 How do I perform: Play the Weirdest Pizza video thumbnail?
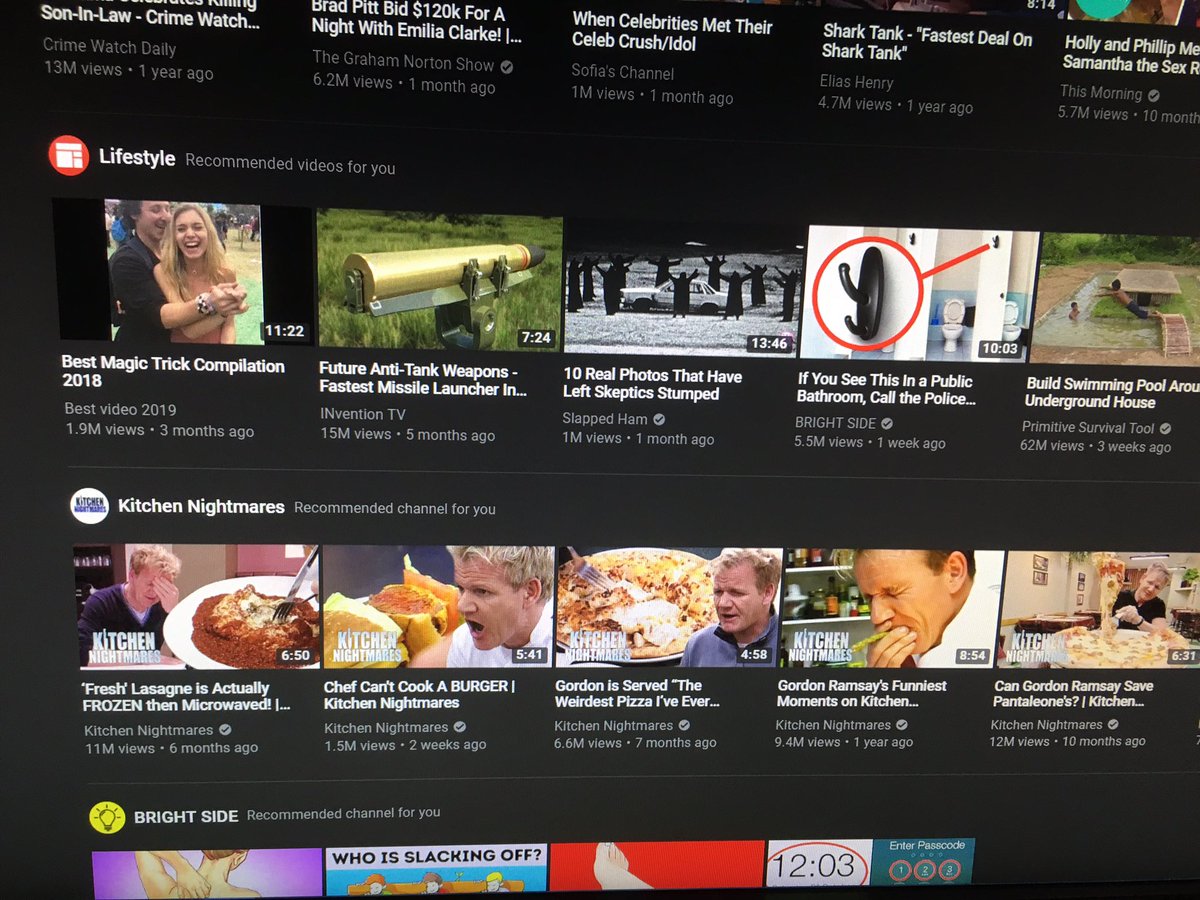[x=669, y=606]
